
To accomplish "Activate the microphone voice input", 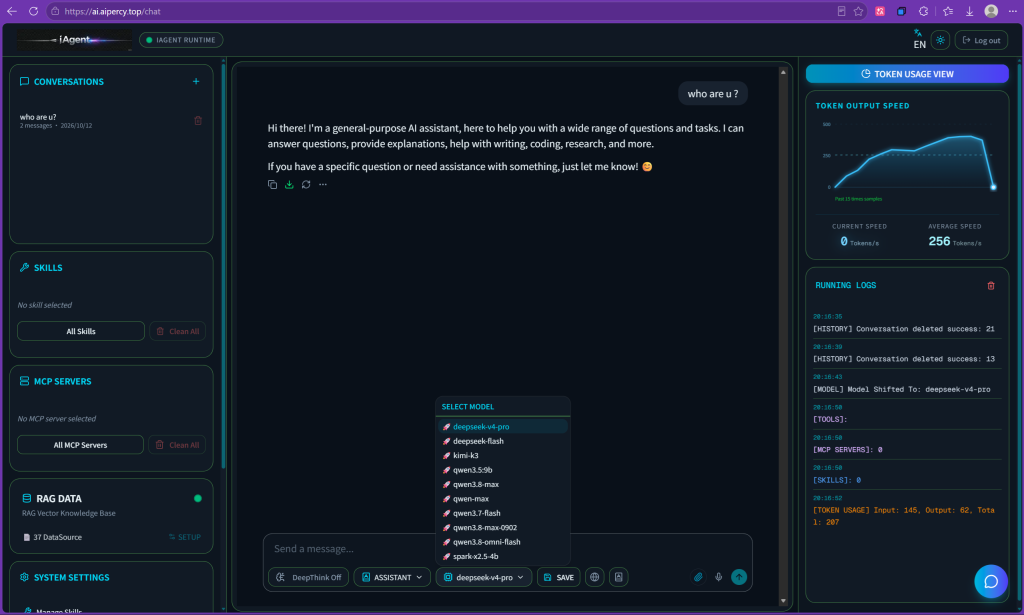I will pos(718,577).
